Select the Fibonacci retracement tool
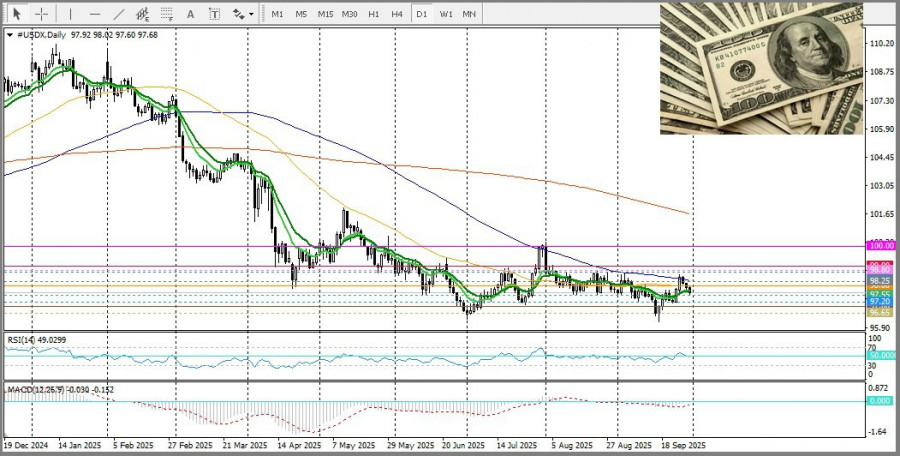This screenshot has height=456, width=900. 166,14
